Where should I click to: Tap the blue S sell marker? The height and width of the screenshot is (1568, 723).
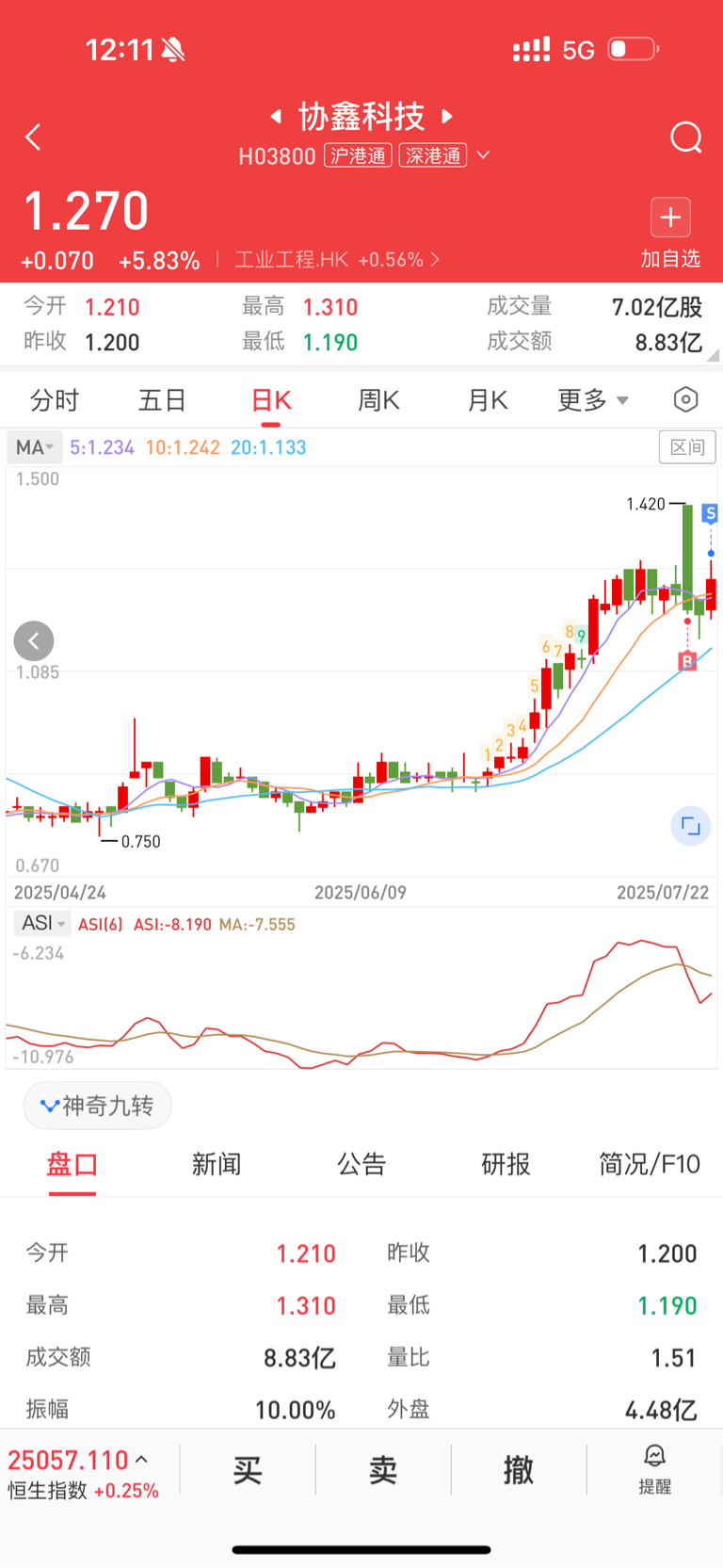click(x=711, y=513)
